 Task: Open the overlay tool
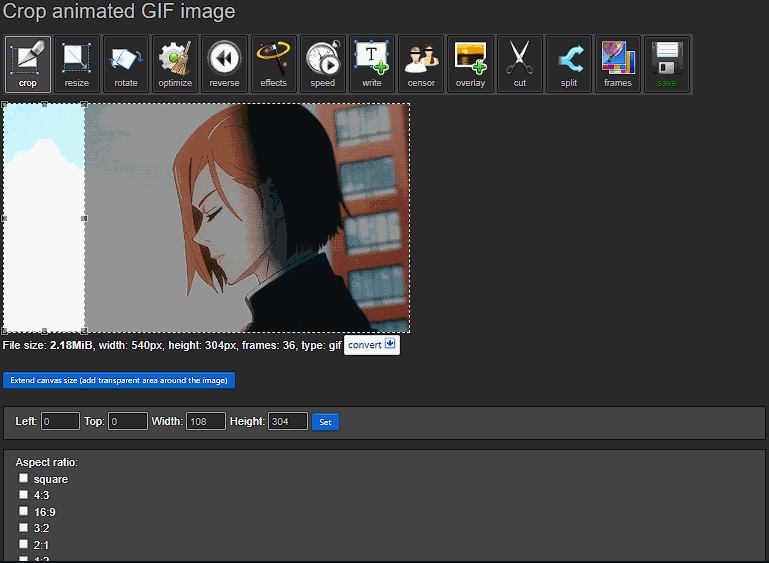tap(470, 64)
